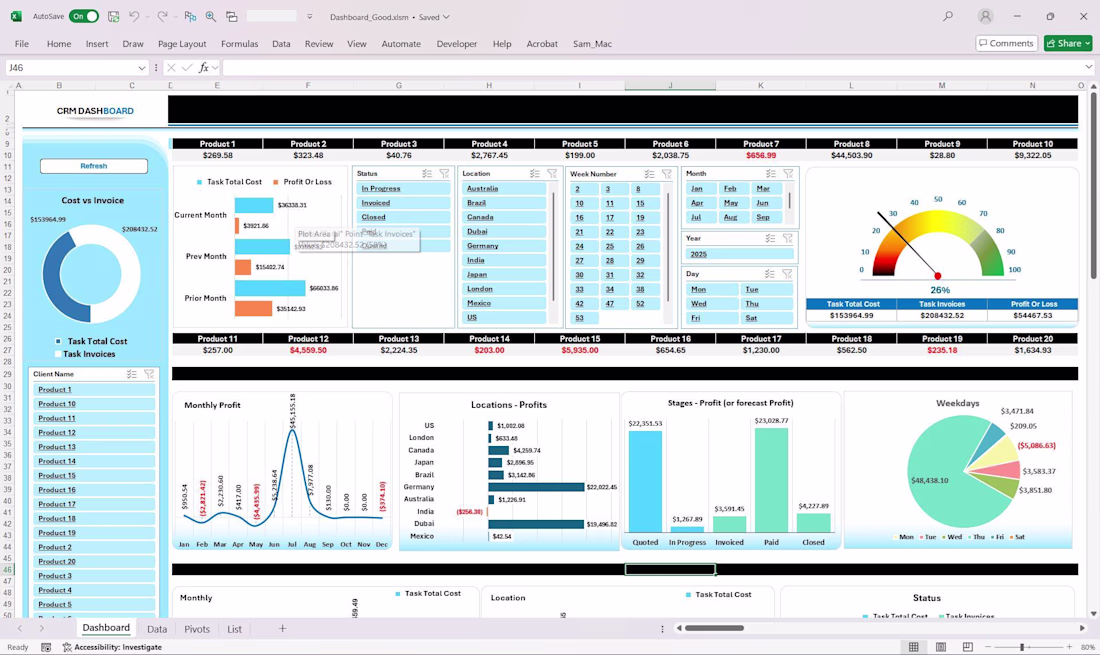
Task: Open the Share button dropdown
Action: pos(1087,43)
